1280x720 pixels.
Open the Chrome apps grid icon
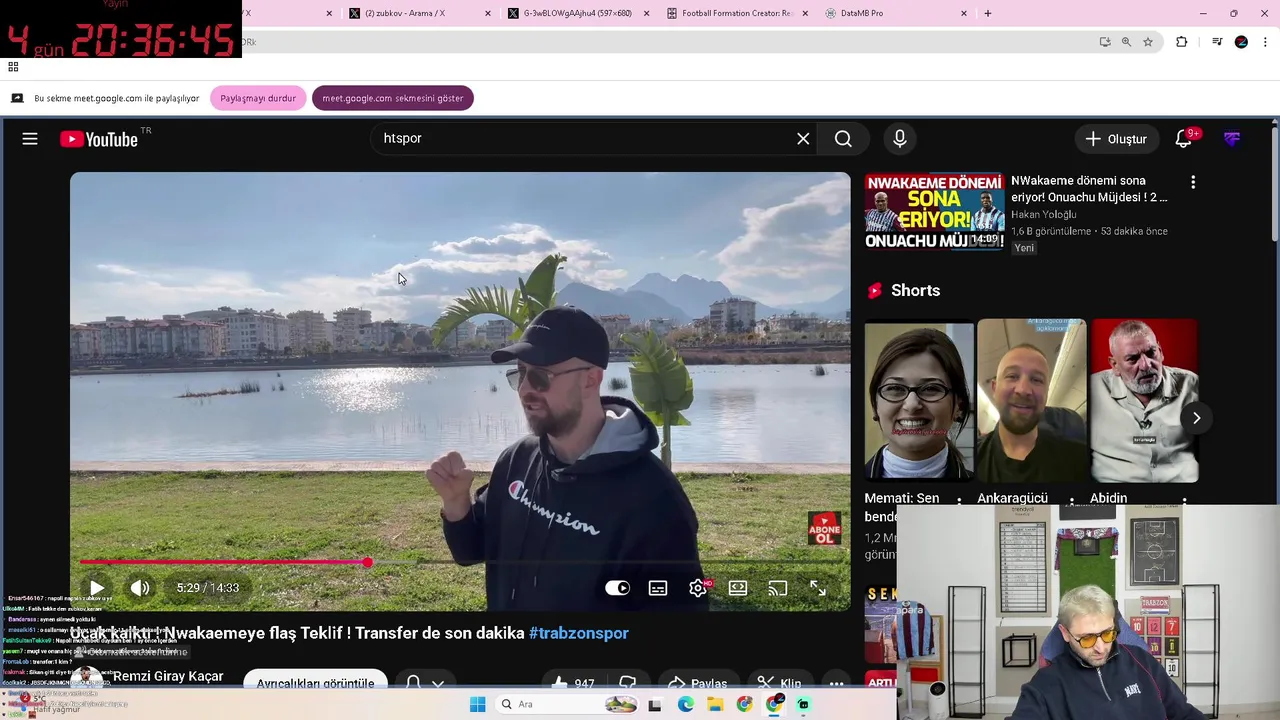pyautogui.click(x=13, y=67)
